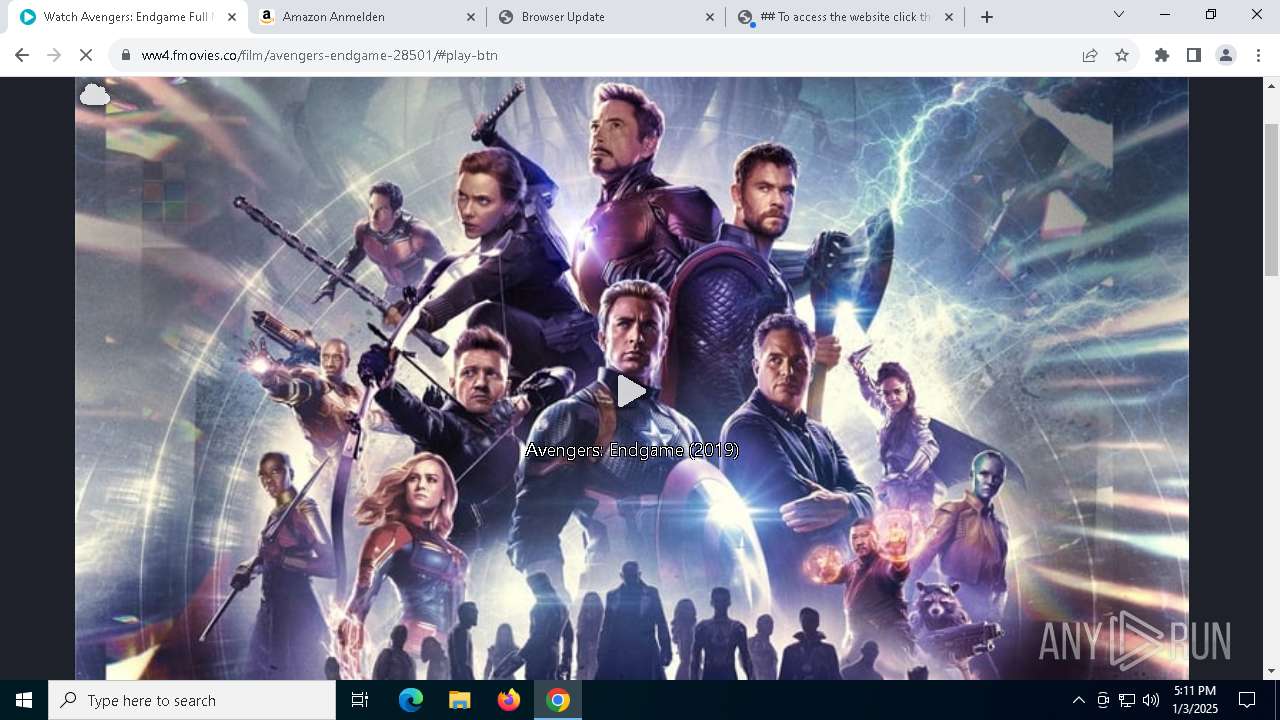Open Task View on taskbar
1280x720 pixels.
pos(360,700)
